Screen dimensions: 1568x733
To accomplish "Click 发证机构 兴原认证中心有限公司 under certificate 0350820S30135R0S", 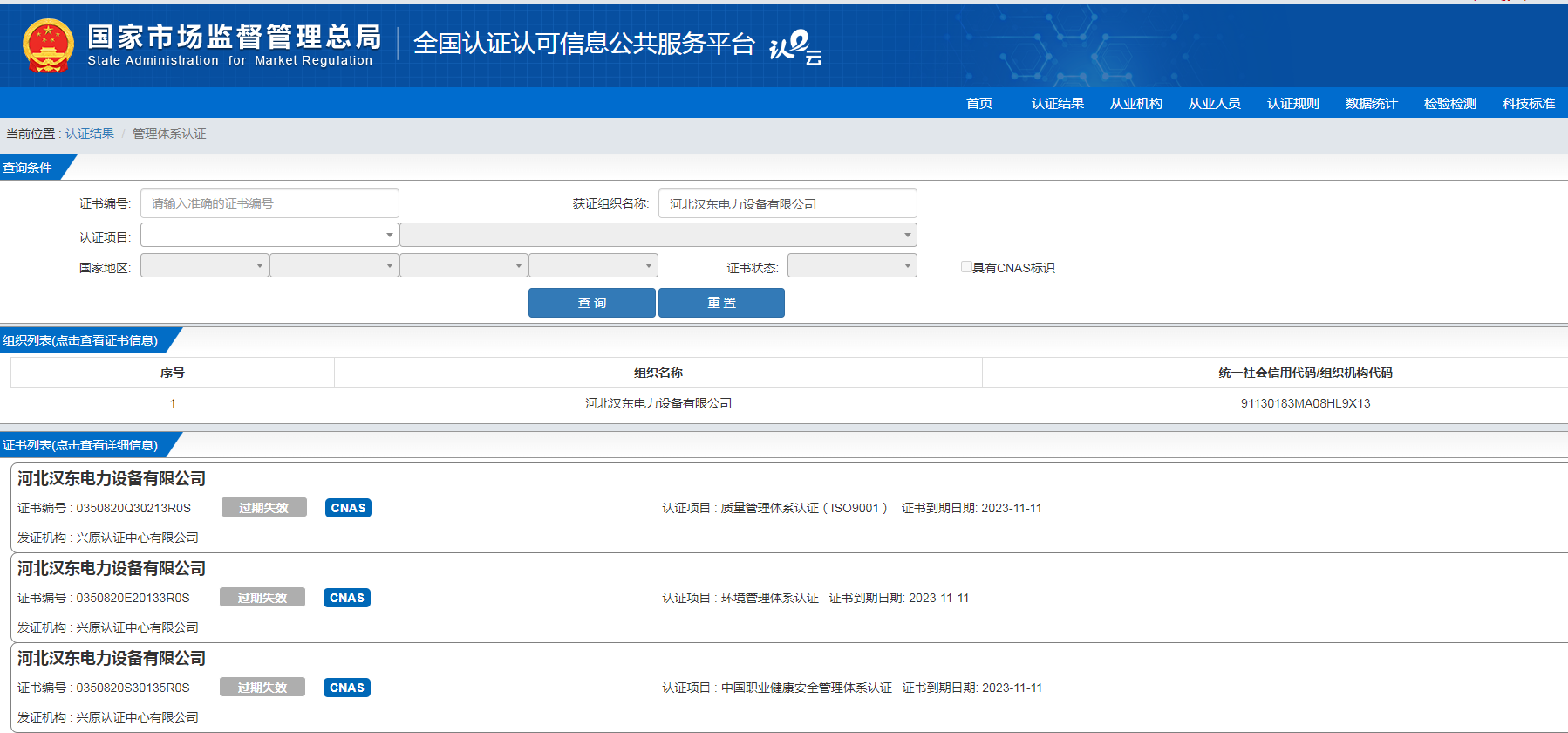I will pyautogui.click(x=108, y=717).
